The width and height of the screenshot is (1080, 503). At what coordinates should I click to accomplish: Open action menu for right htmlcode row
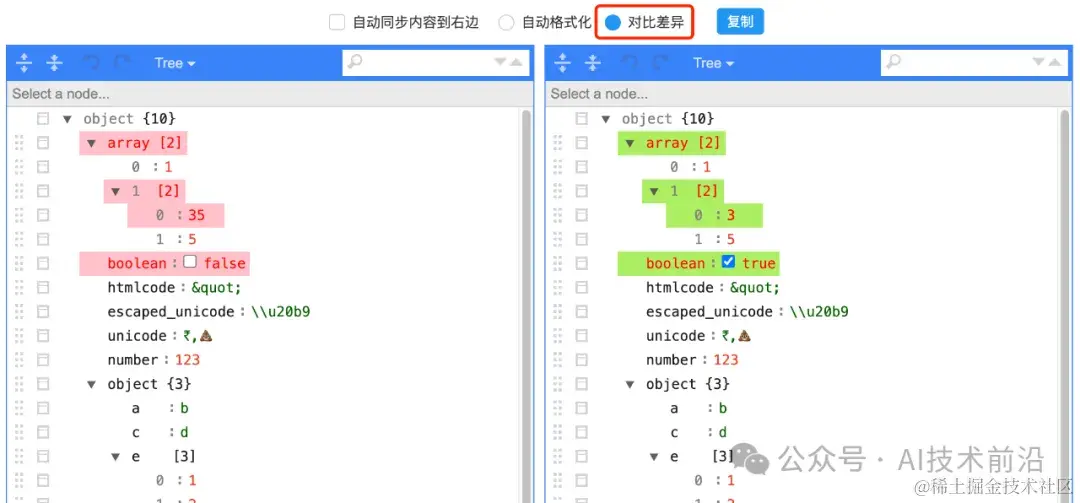[581, 287]
